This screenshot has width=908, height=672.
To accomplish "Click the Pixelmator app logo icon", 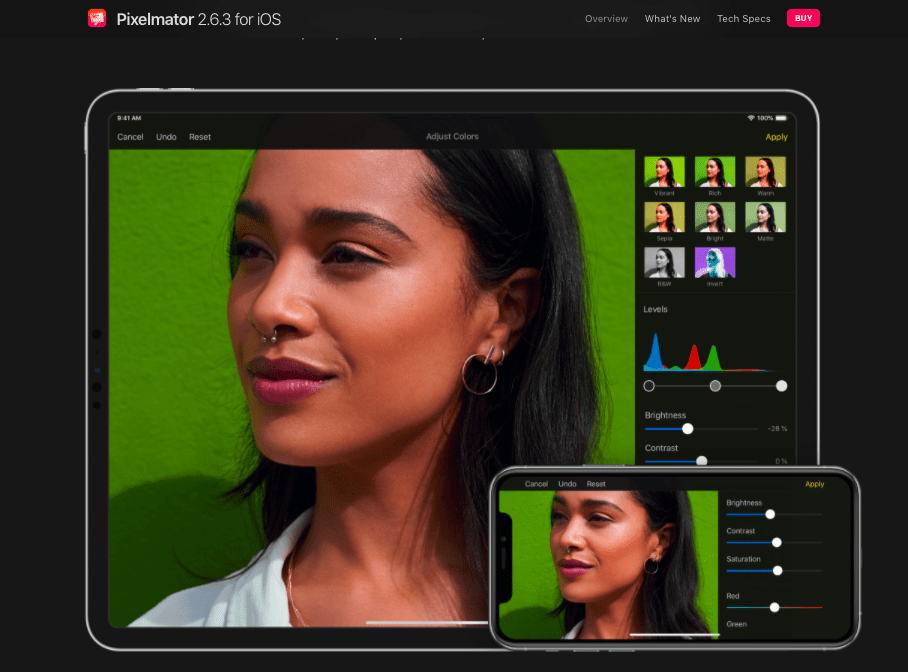I will [x=97, y=18].
